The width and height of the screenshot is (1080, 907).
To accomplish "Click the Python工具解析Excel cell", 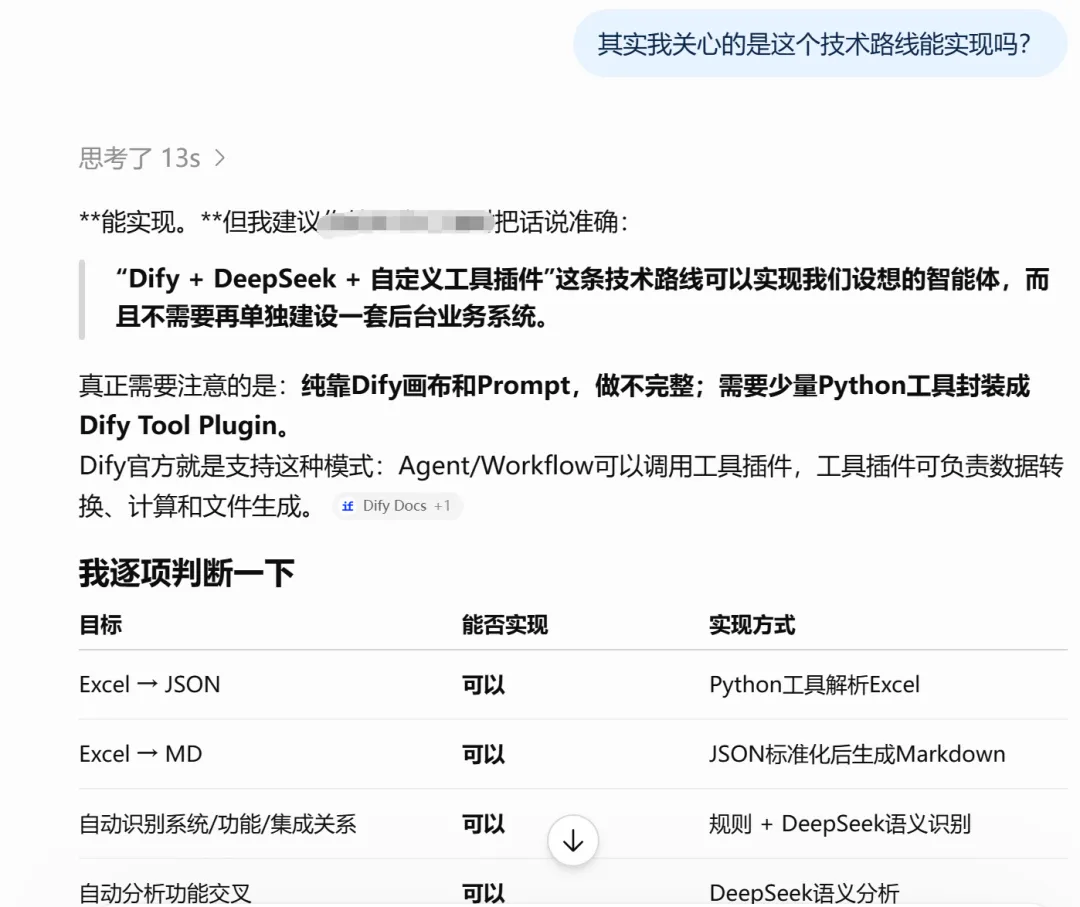I will (x=814, y=685).
